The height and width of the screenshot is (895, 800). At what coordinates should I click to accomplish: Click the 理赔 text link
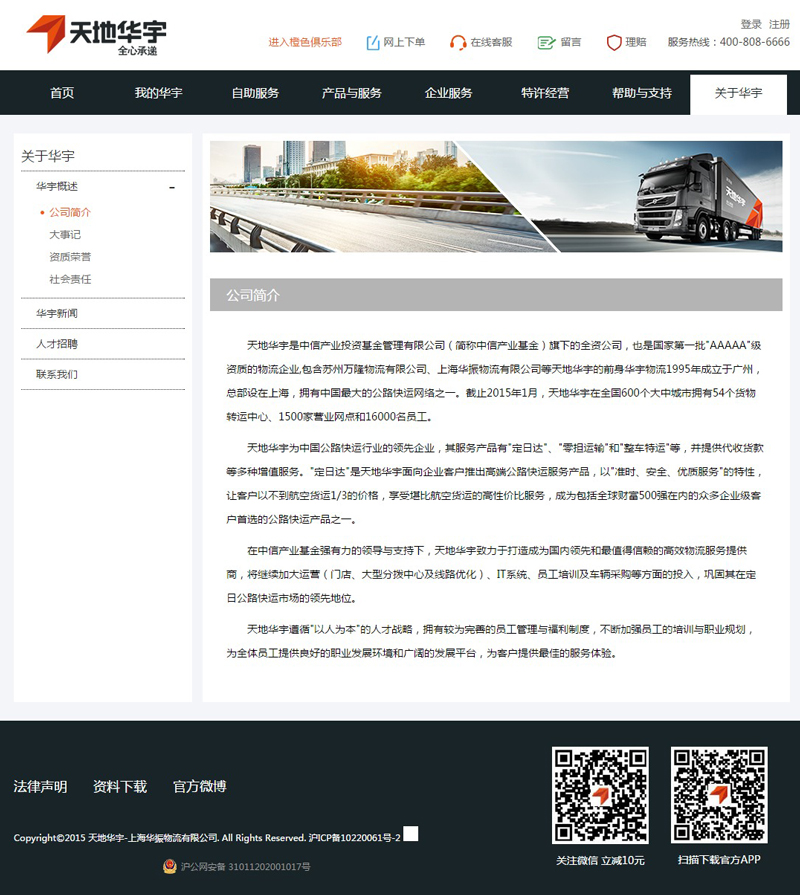[636, 42]
